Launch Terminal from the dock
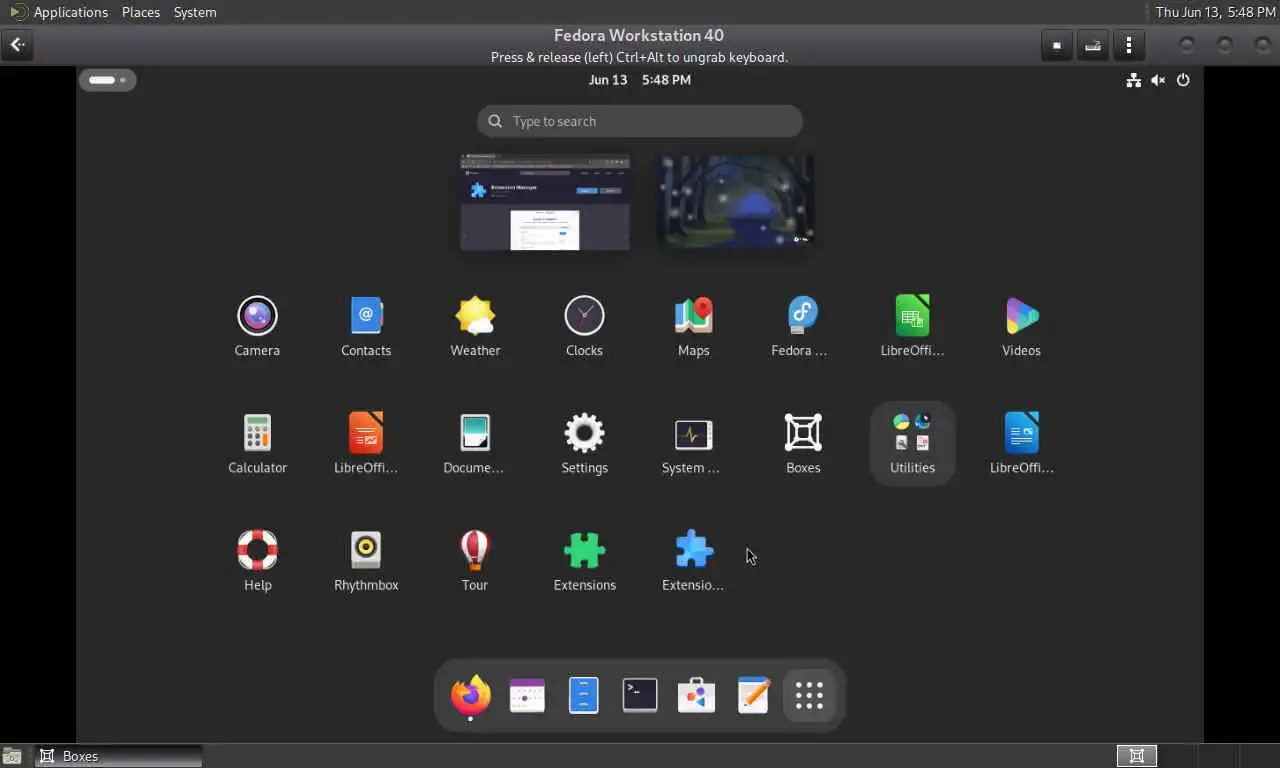 pyautogui.click(x=640, y=695)
